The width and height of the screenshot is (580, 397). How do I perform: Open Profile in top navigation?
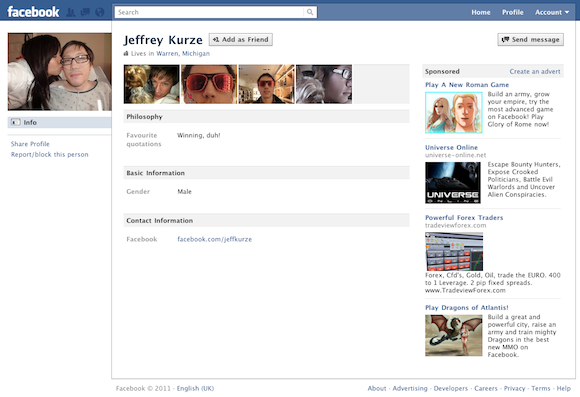click(512, 13)
